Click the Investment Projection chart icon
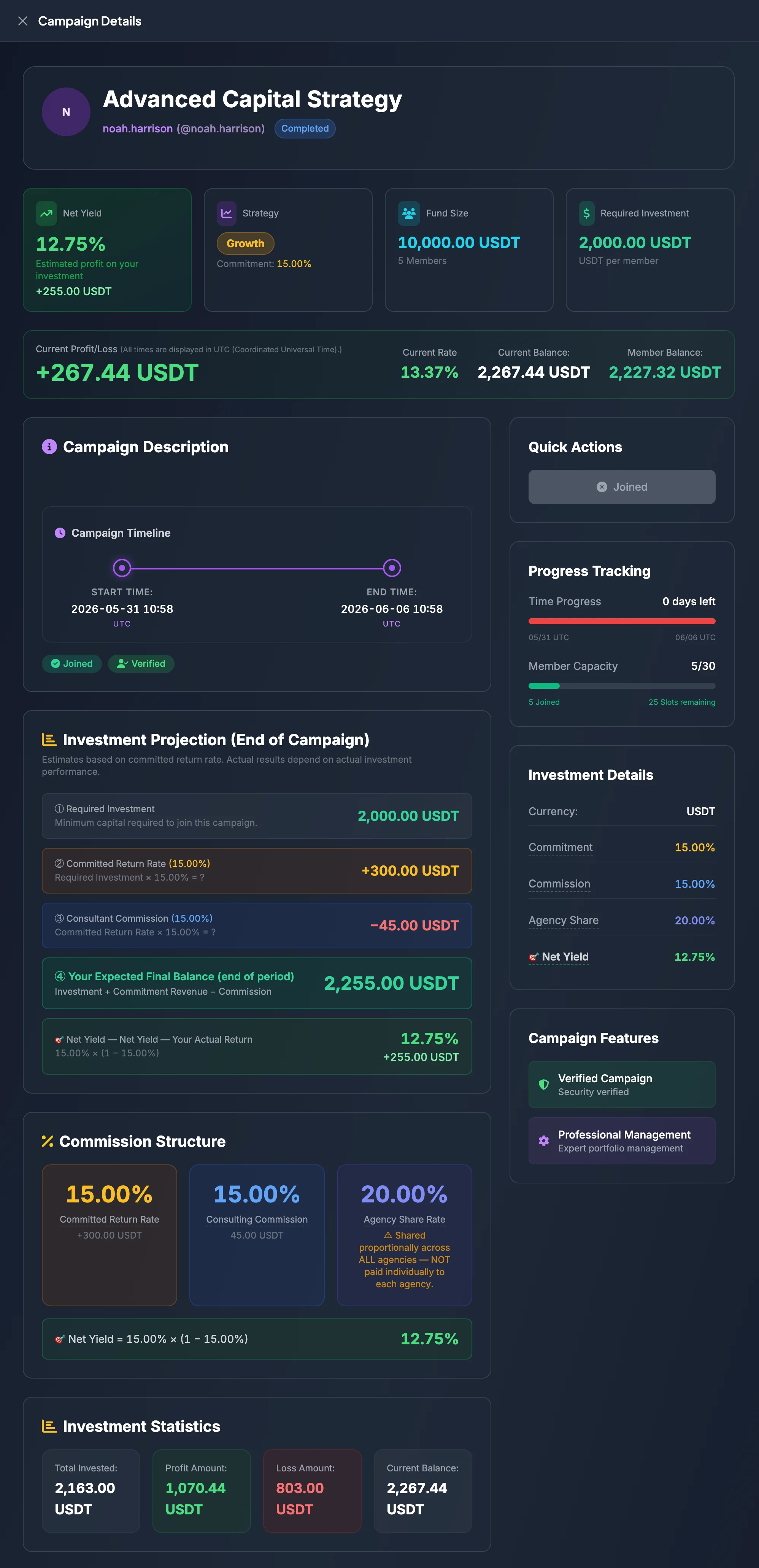 49,739
